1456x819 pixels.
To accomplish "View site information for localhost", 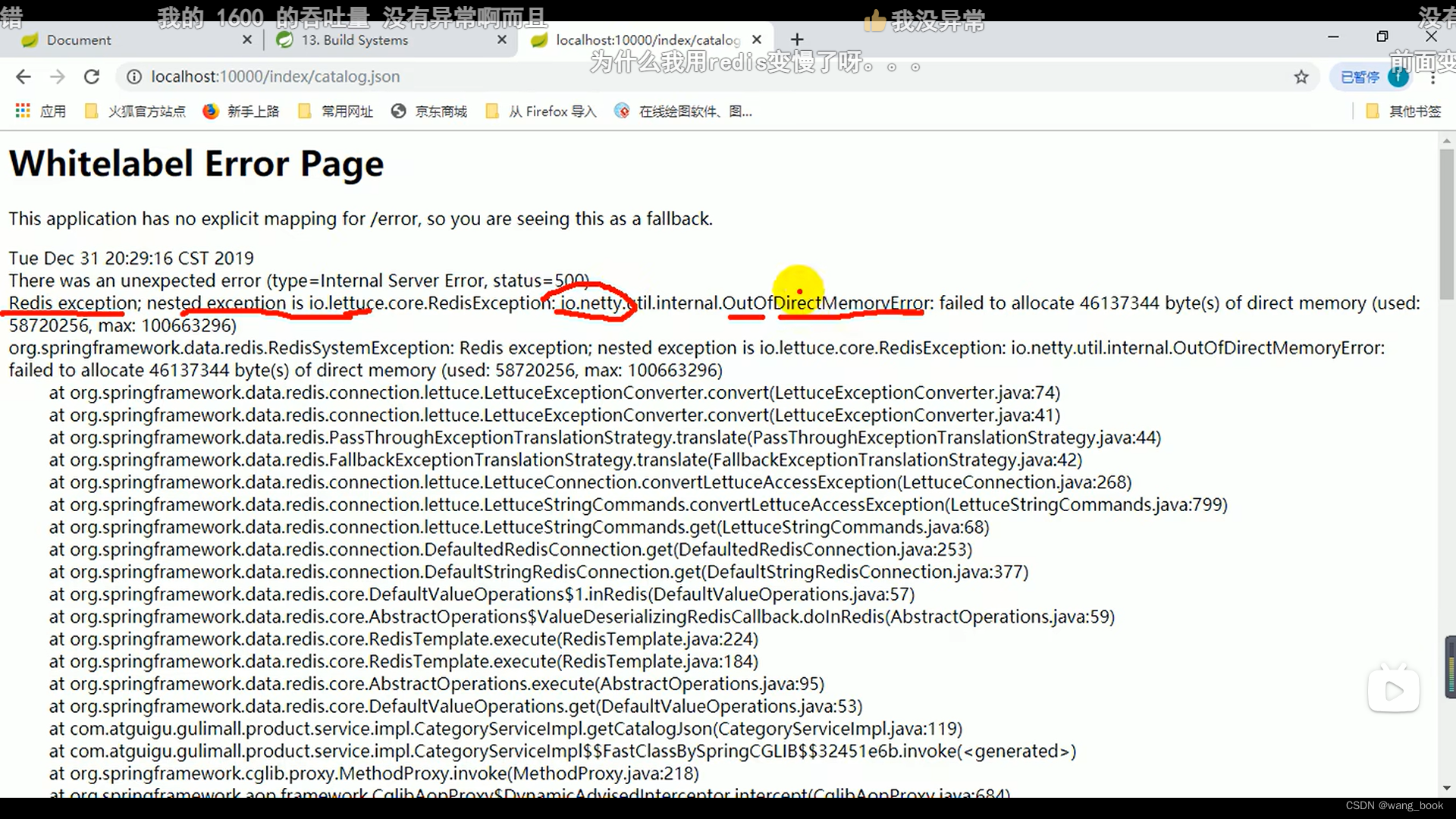I will (134, 77).
